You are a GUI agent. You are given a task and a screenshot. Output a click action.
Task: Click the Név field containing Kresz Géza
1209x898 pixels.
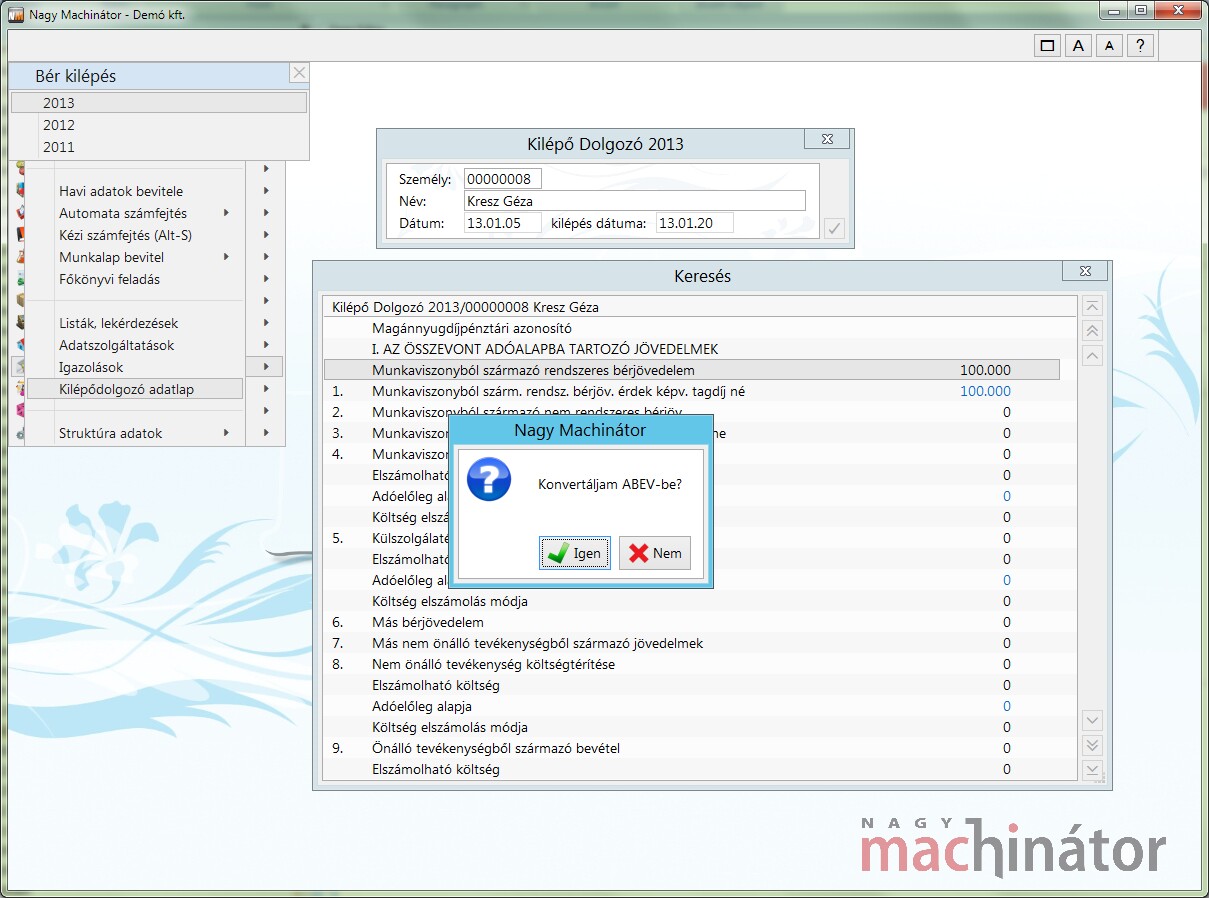(x=635, y=201)
